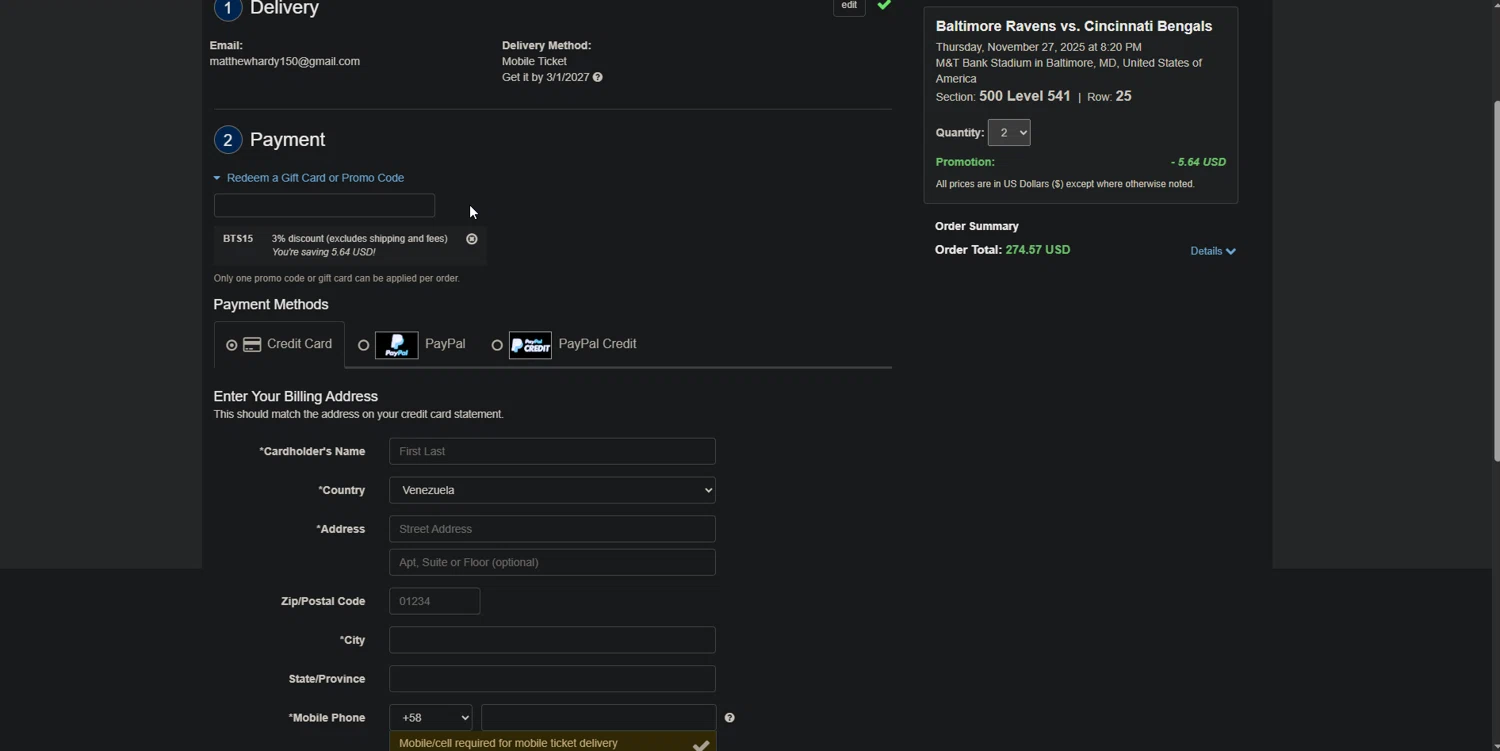The image size is (1500, 751).
Task: Click the page vertical scrollbar
Action: click(x=1496, y=280)
